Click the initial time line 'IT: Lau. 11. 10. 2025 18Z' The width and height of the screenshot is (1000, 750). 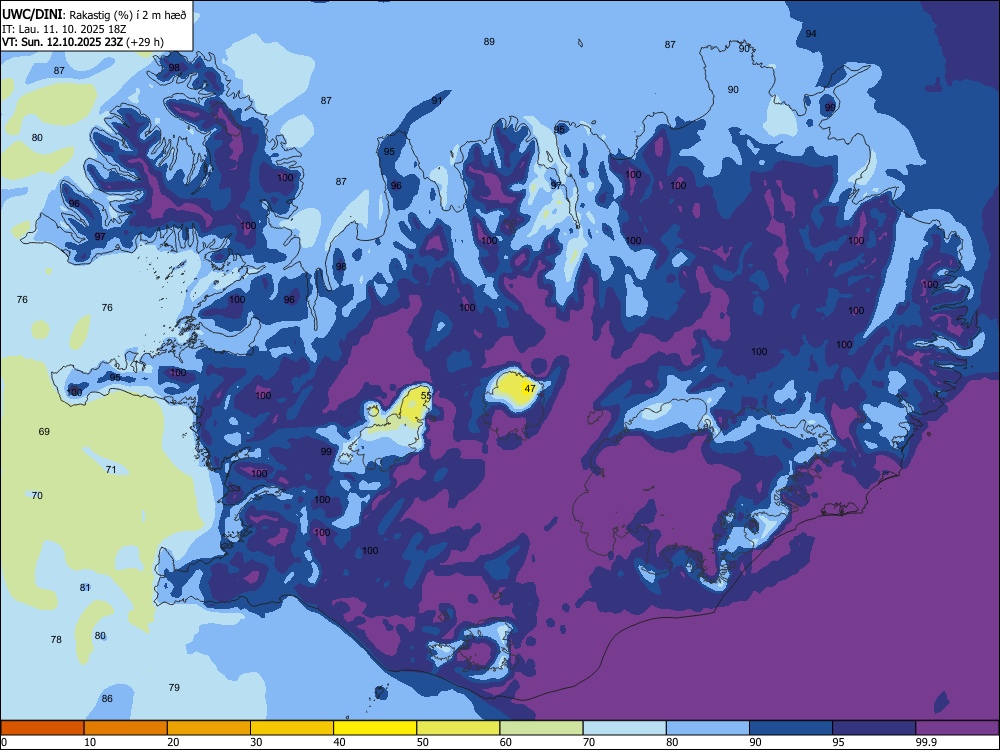tap(64, 29)
